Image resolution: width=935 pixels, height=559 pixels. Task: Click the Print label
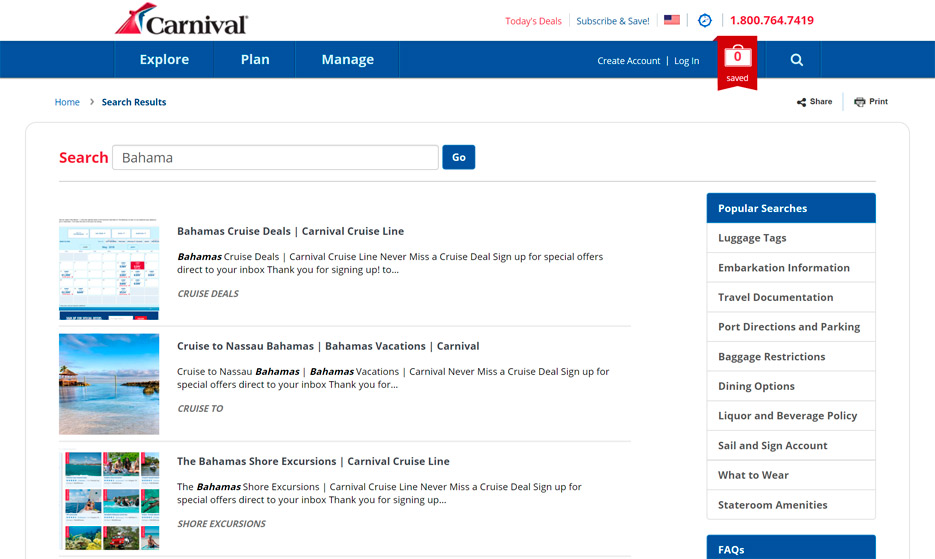tap(878, 101)
